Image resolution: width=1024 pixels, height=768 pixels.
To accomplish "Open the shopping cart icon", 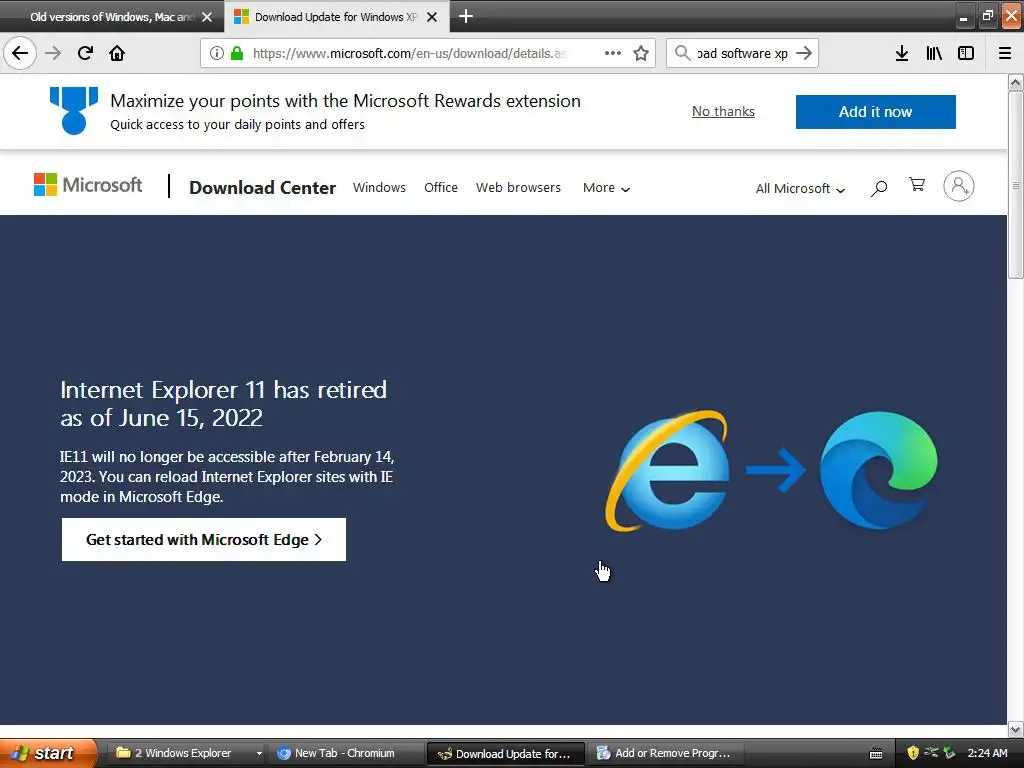I will pyautogui.click(x=917, y=185).
